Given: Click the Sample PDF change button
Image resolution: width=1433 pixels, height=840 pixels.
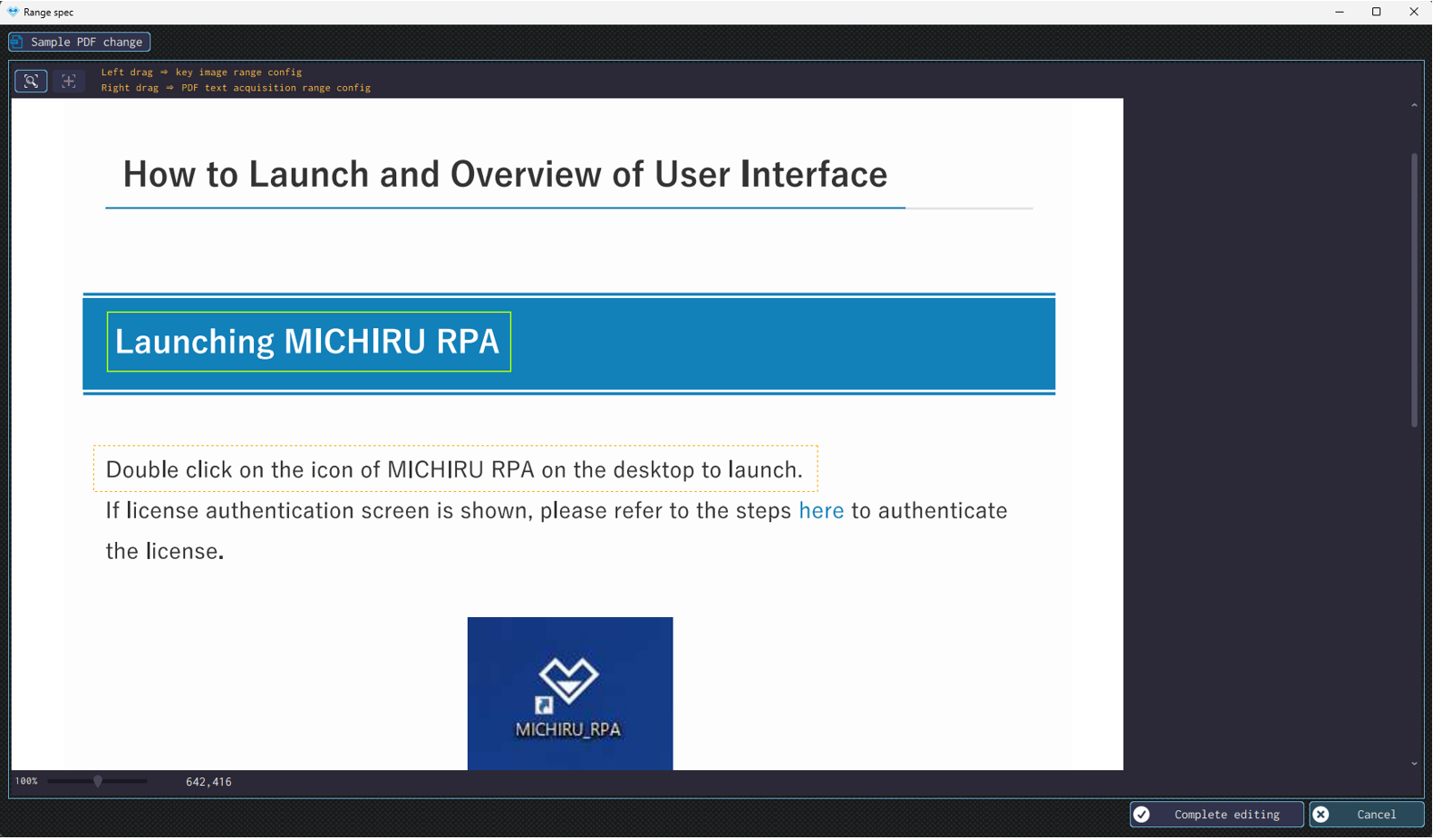Looking at the screenshot, I should pyautogui.click(x=80, y=42).
